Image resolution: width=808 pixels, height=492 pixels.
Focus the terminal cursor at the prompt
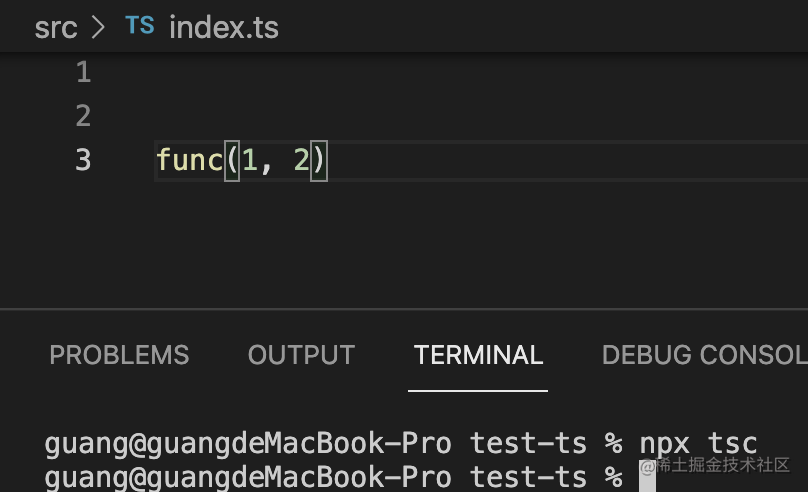pos(646,475)
